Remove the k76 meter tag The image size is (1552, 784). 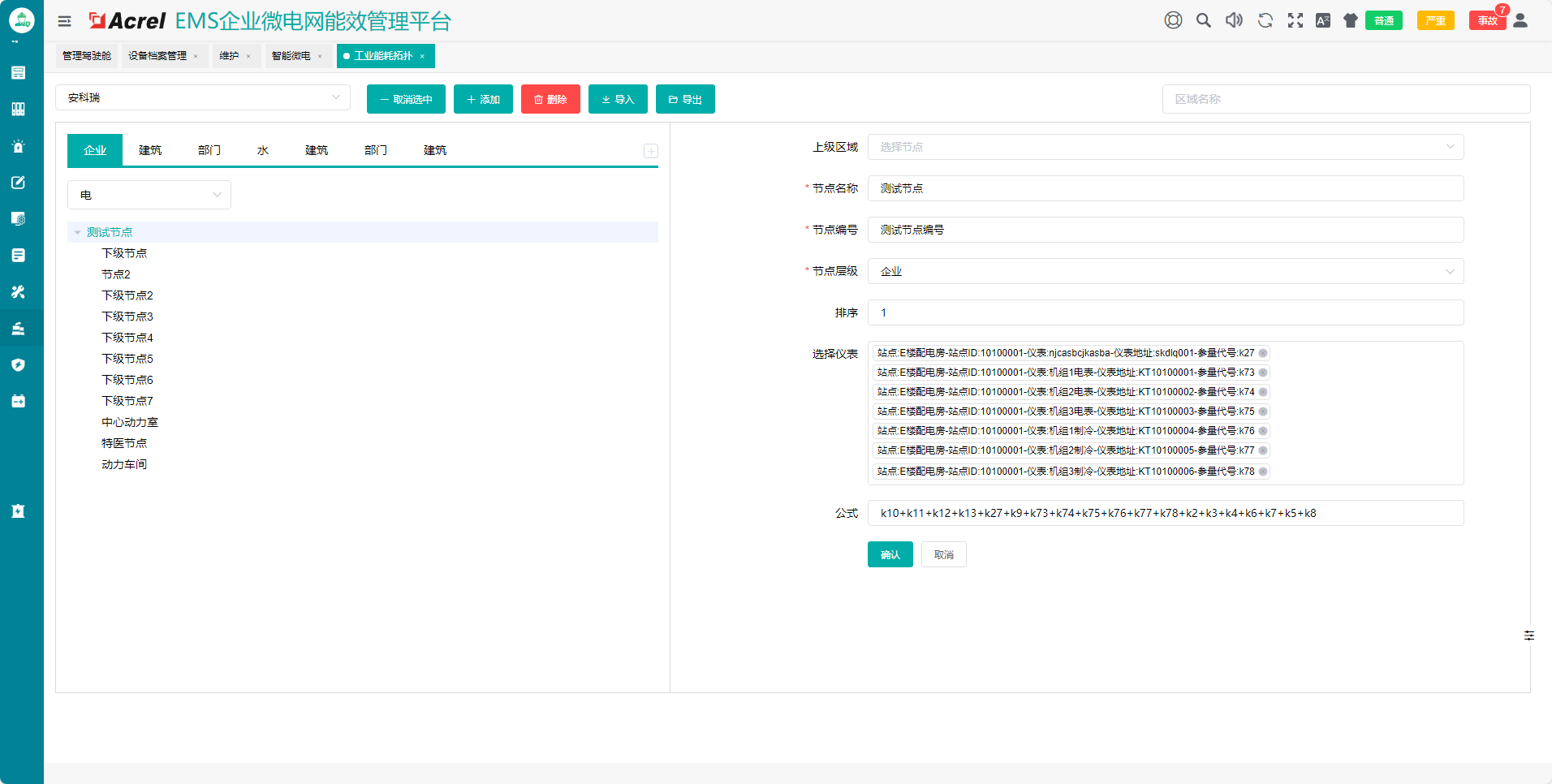click(1263, 431)
